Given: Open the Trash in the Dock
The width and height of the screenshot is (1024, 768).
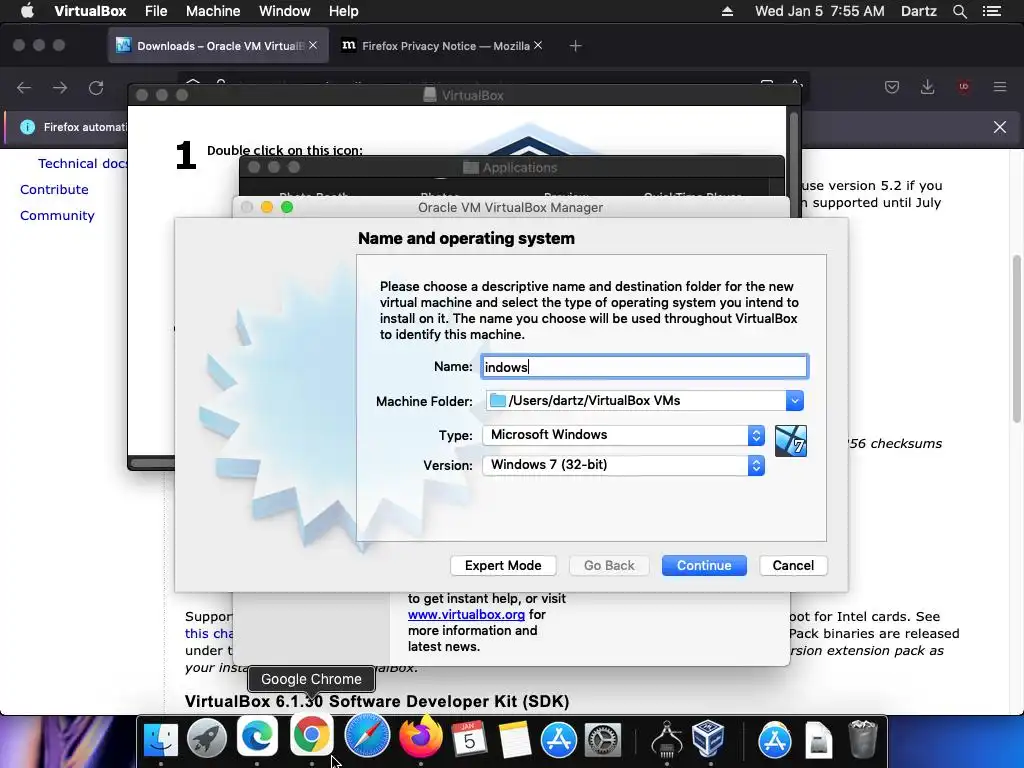Looking at the screenshot, I should pyautogui.click(x=863, y=739).
